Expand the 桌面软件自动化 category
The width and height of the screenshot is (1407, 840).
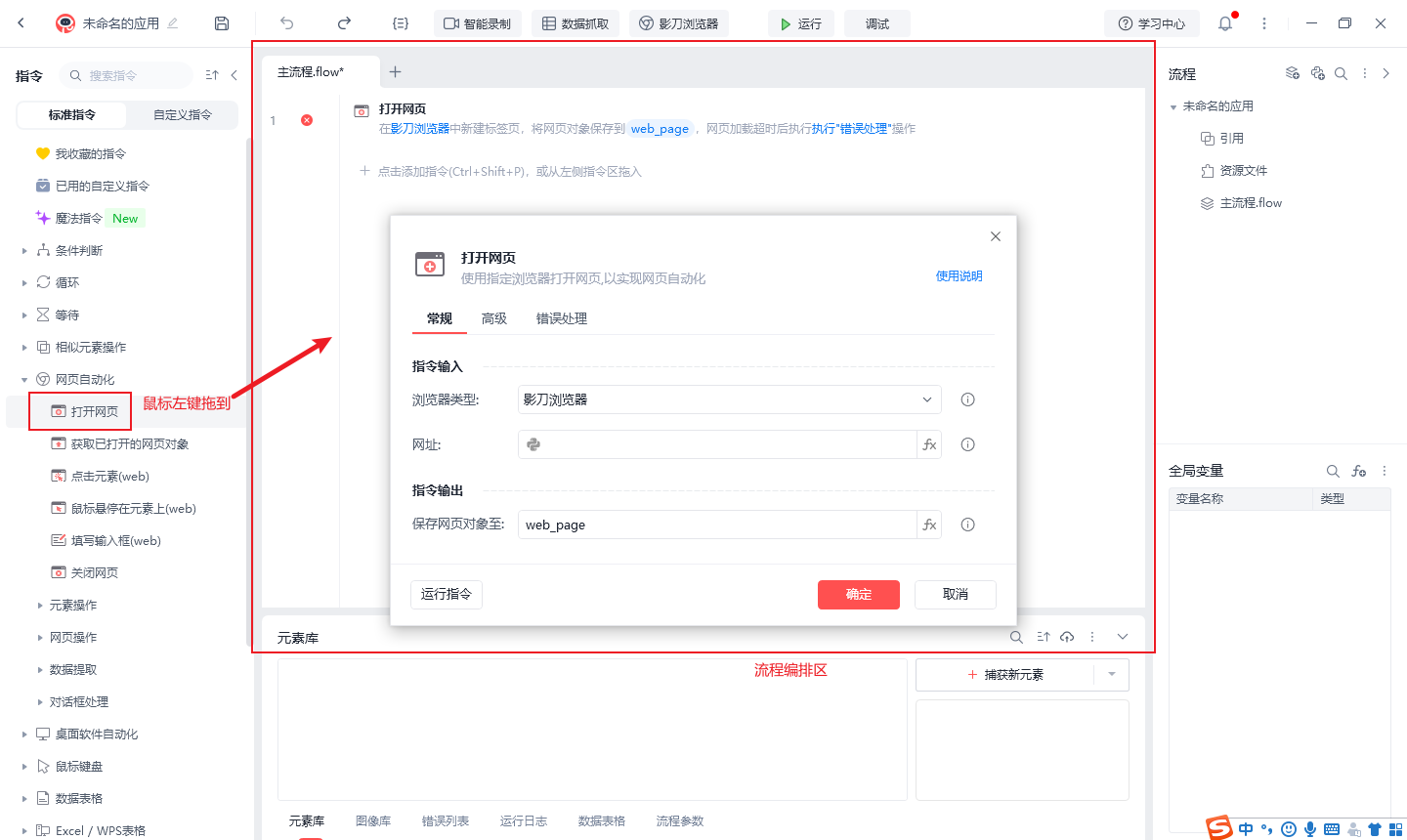click(x=24, y=735)
